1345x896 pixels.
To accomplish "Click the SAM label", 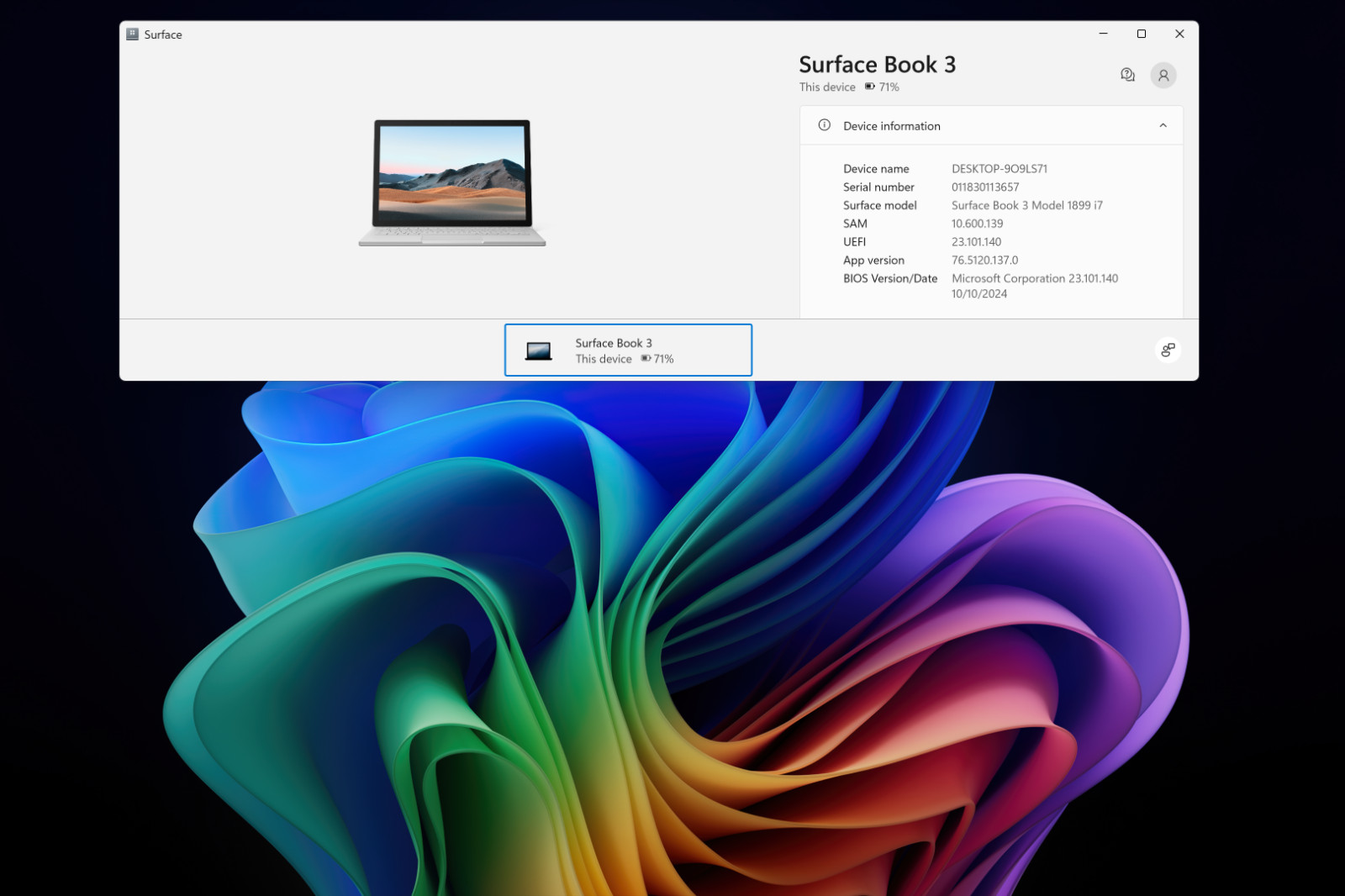I will click(855, 224).
